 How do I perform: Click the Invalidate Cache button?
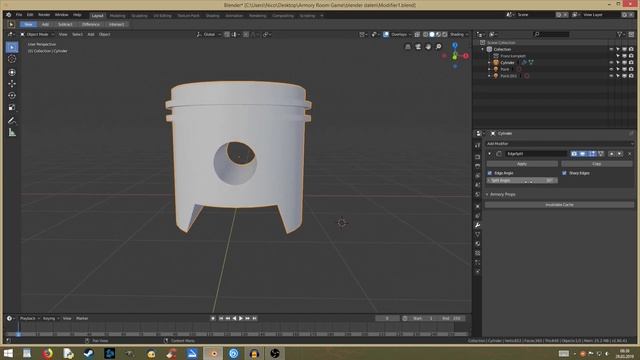click(x=559, y=205)
